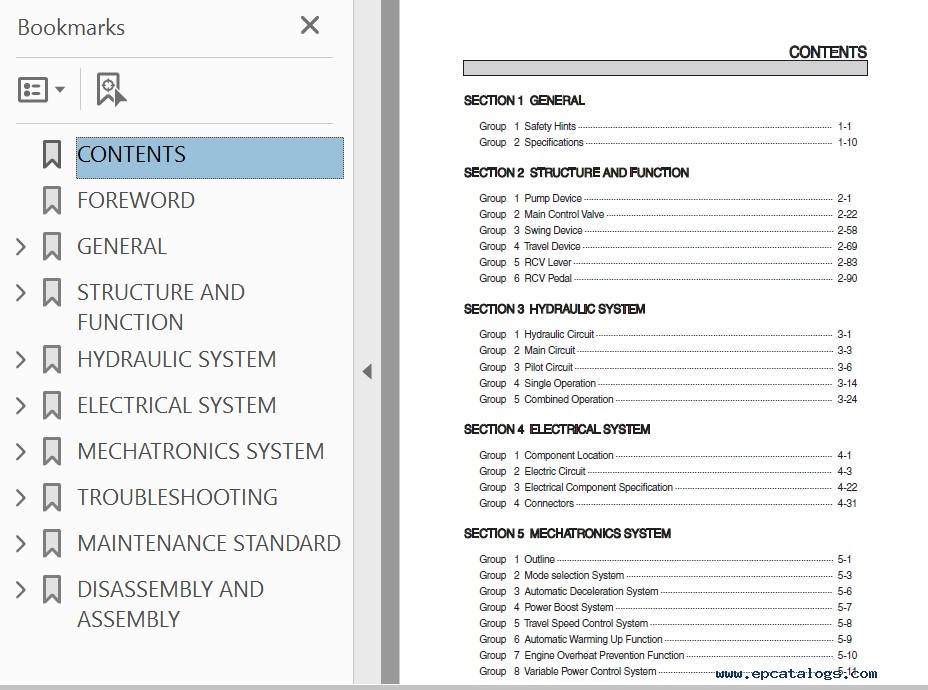Click the ELECTRICAL SYSTEM bookmark icon
This screenshot has height=690, width=928.
(51, 406)
